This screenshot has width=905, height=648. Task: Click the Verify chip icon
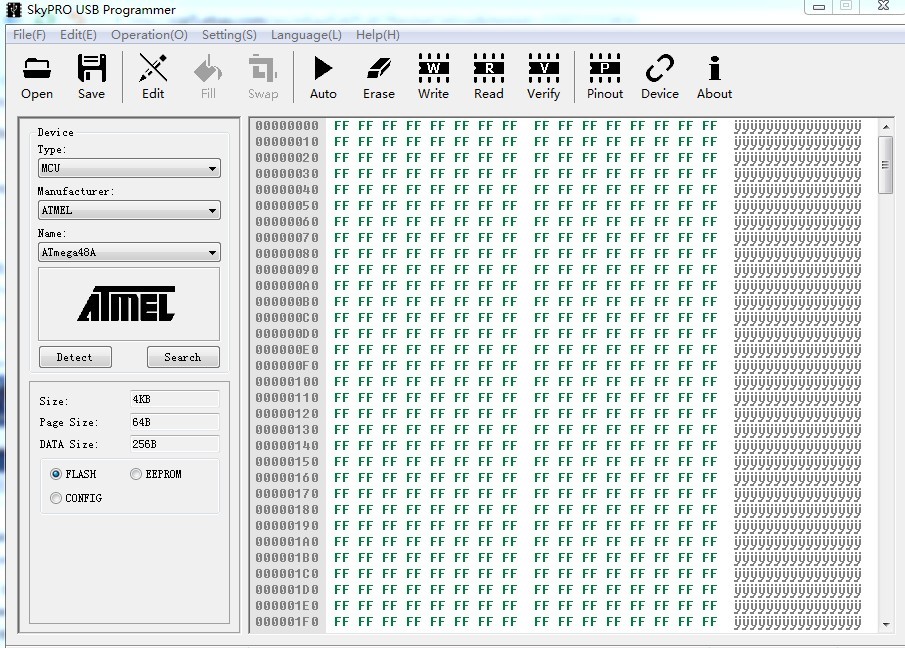pos(543,77)
